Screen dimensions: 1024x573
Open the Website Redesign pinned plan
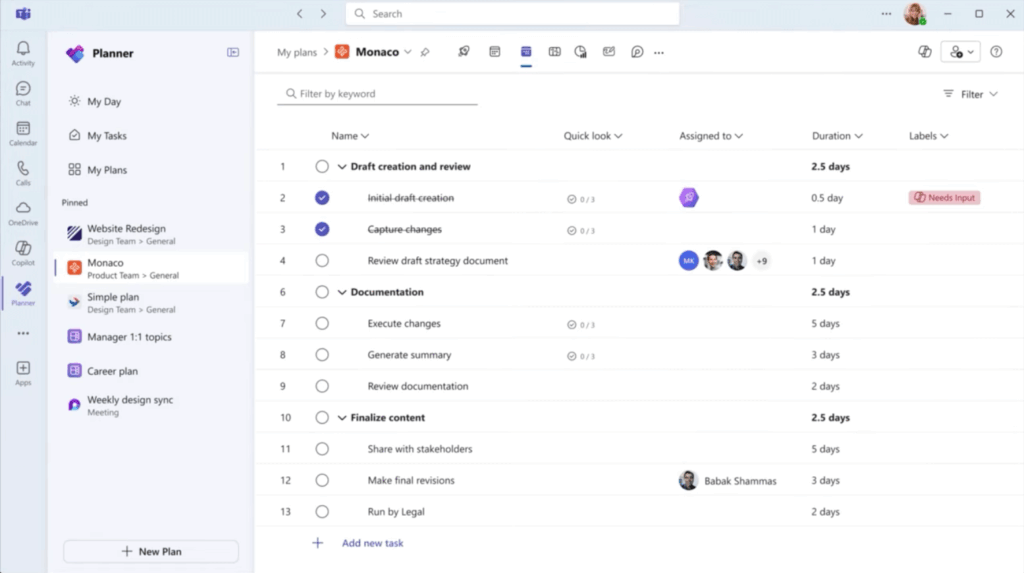[152, 234]
